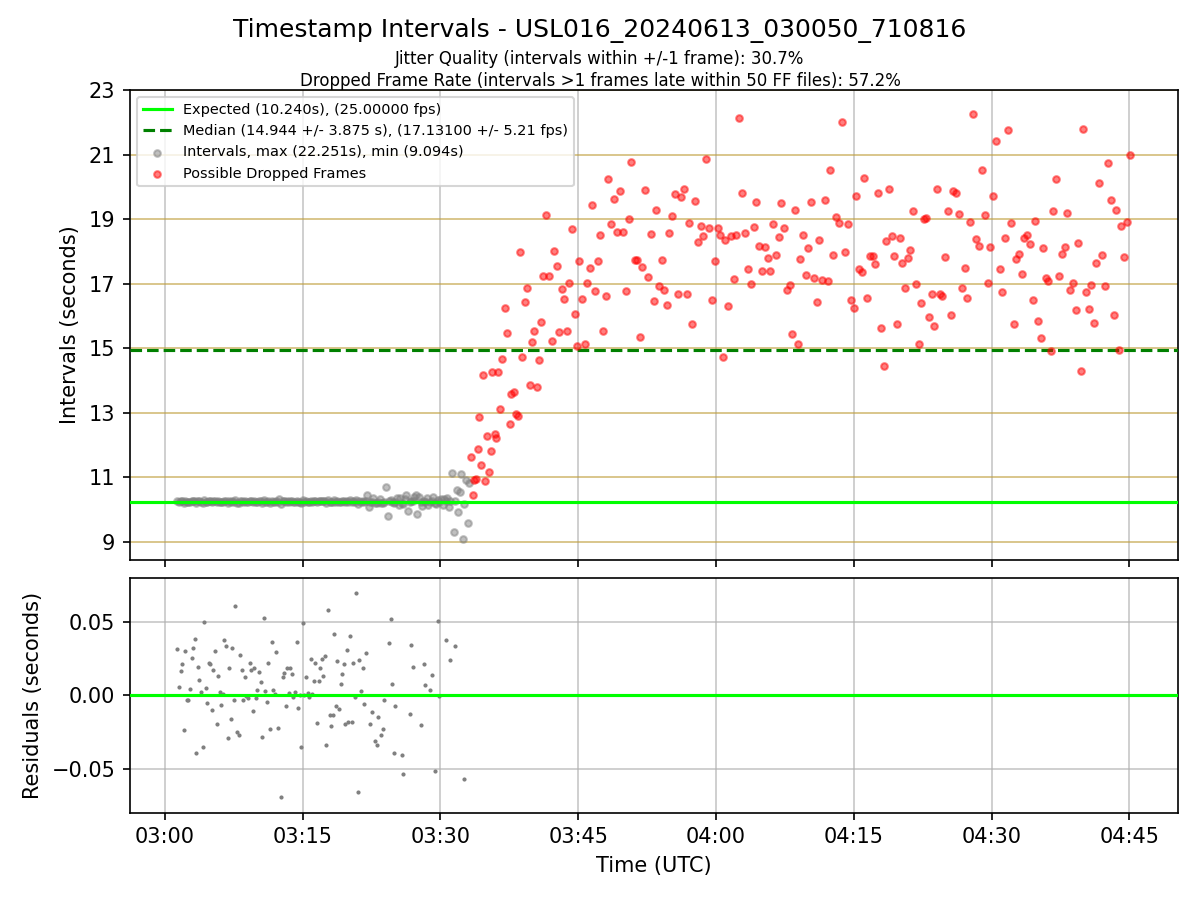Click the gray marker sample in the legend
Viewport: 1200px width, 900px height.
point(159,152)
